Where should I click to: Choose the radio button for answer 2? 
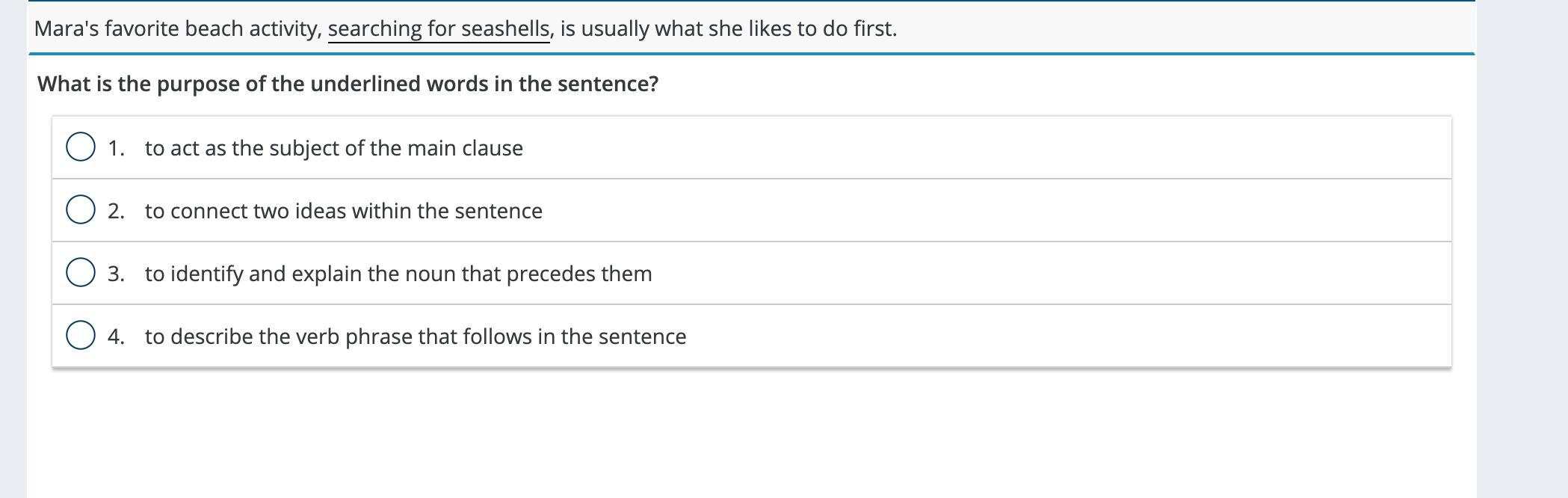[81, 210]
